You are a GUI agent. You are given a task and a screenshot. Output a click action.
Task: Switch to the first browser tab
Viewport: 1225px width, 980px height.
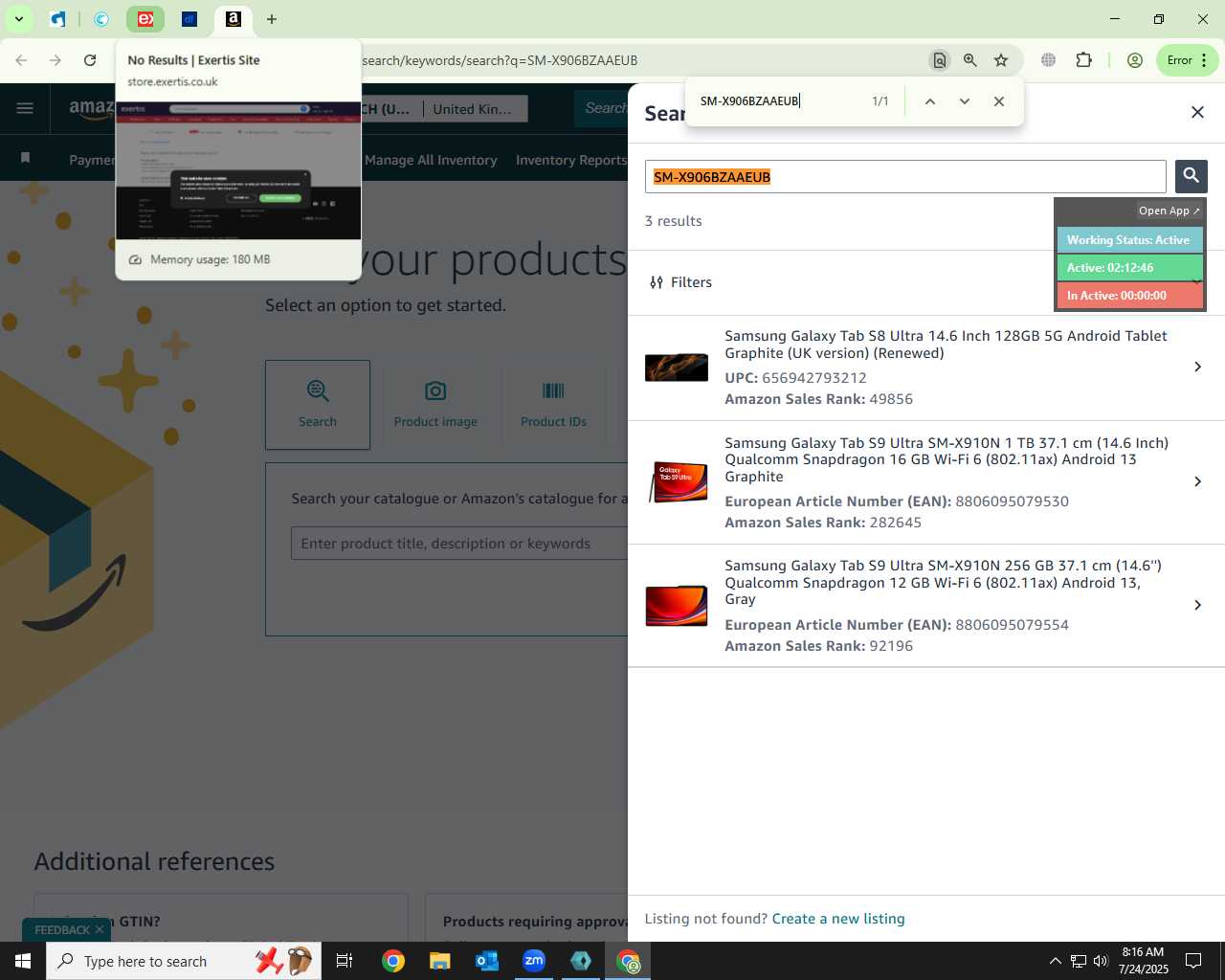pyautogui.click(x=58, y=18)
